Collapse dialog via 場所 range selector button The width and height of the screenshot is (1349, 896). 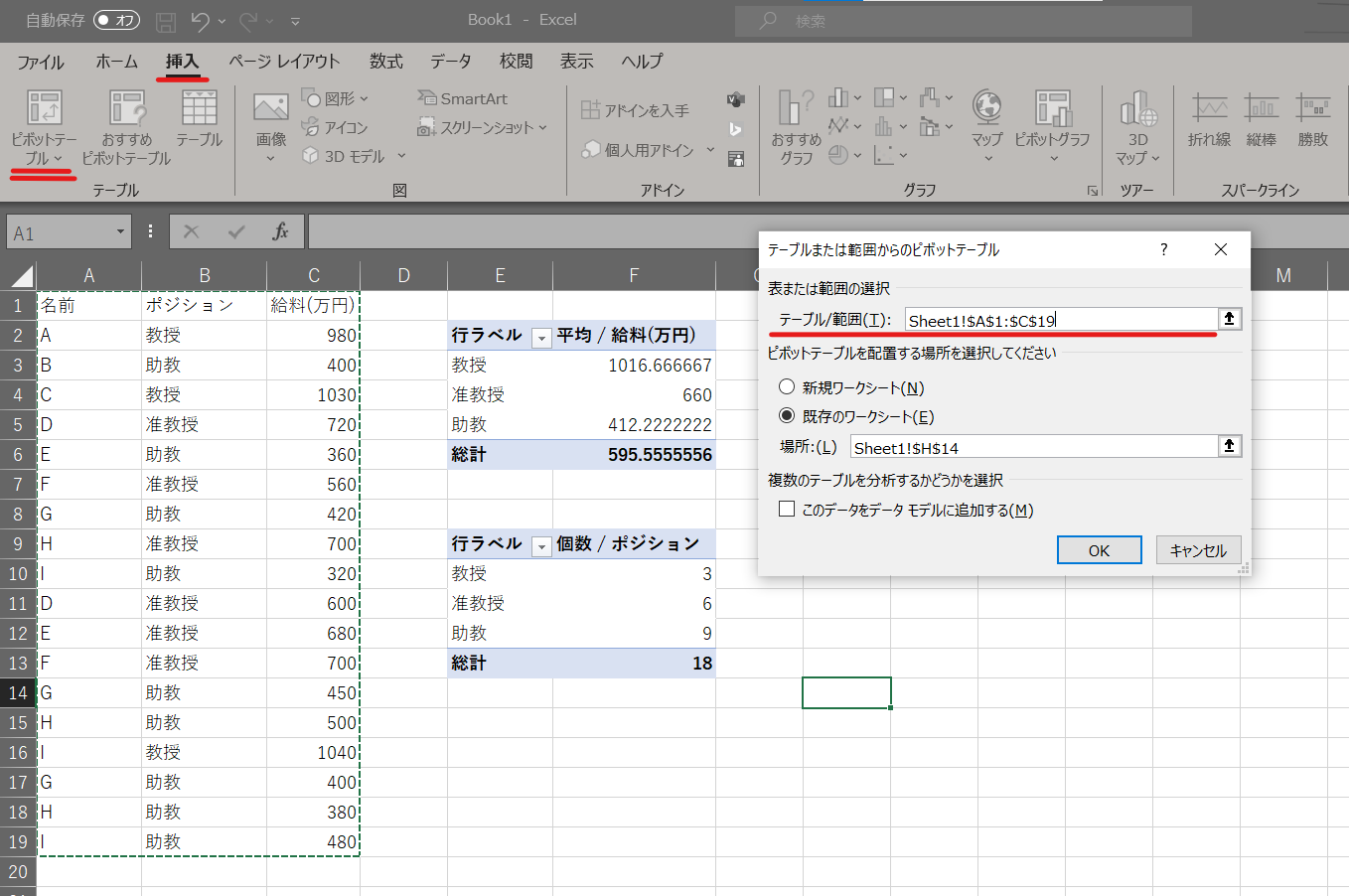(1230, 447)
